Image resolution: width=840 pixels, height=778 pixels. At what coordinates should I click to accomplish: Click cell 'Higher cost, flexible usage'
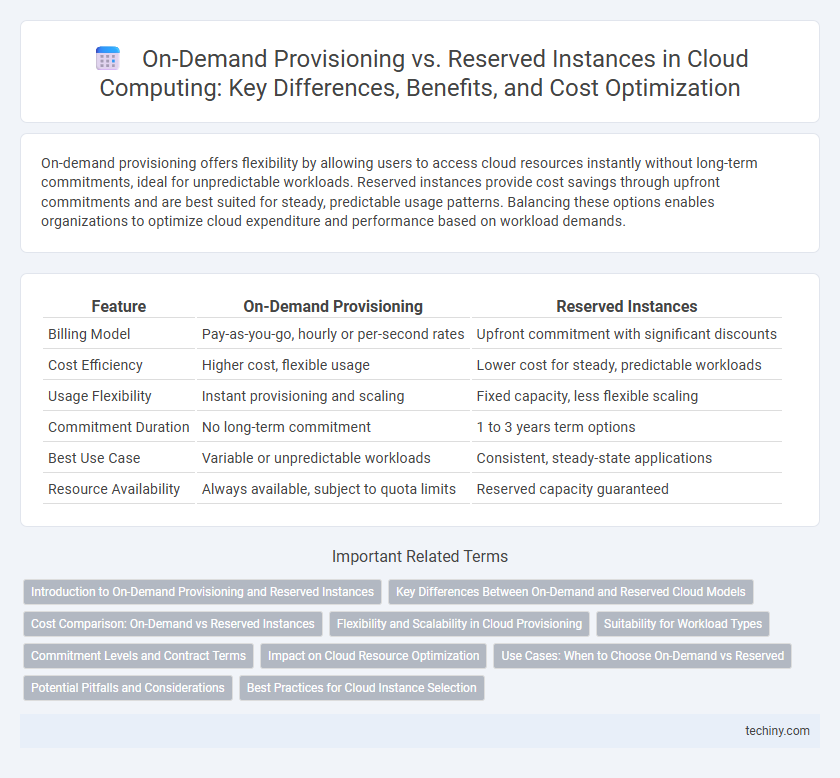tap(333, 365)
